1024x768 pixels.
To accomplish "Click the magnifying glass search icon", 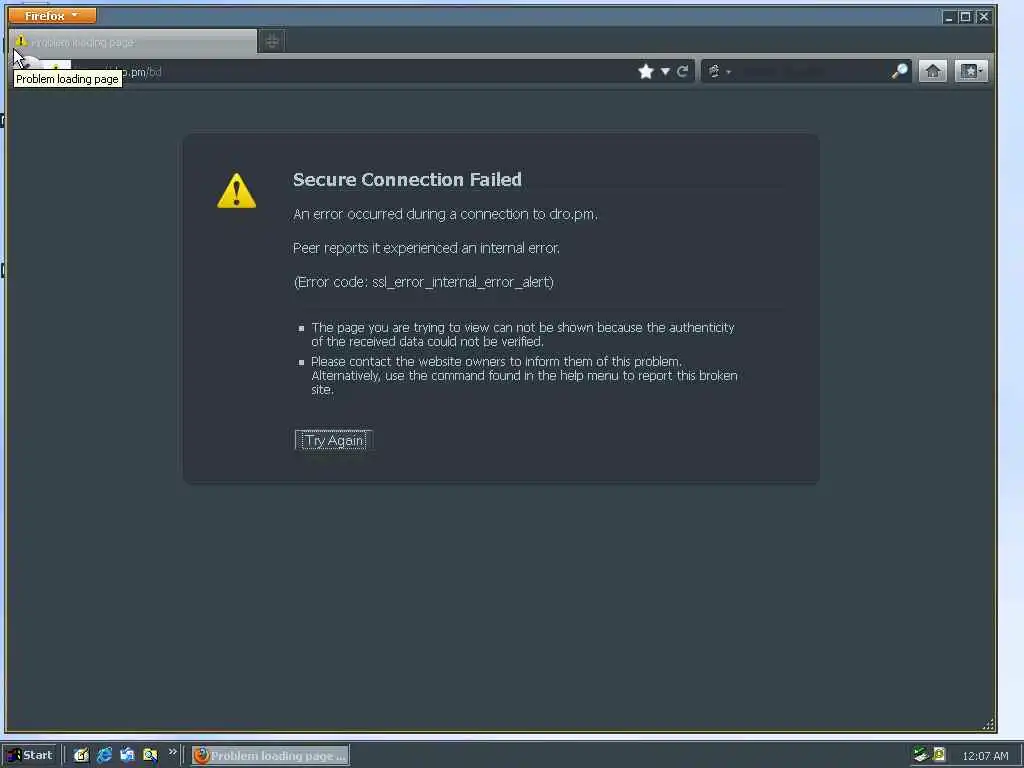I will [899, 71].
